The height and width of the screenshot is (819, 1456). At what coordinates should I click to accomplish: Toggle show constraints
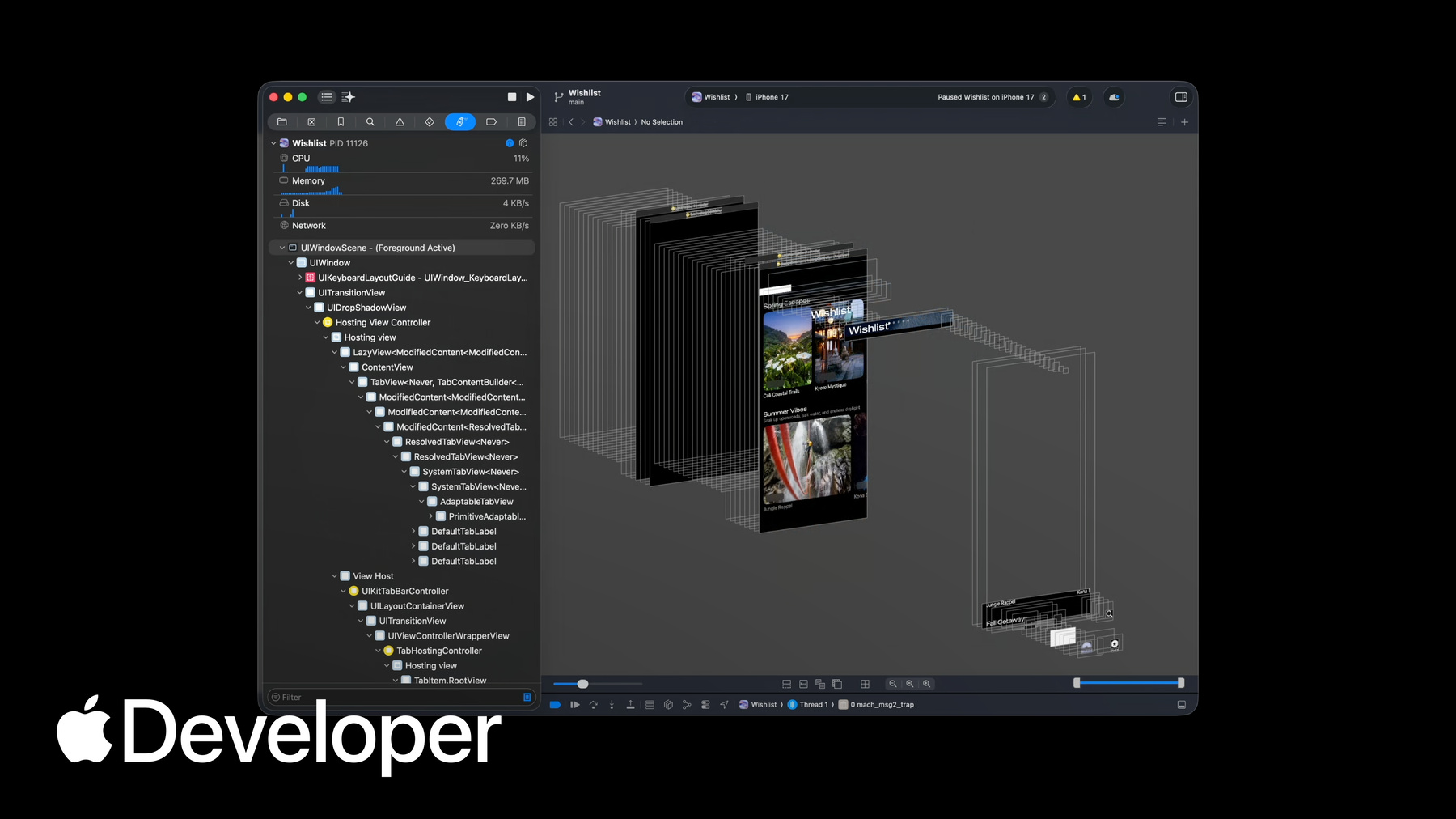coord(803,684)
